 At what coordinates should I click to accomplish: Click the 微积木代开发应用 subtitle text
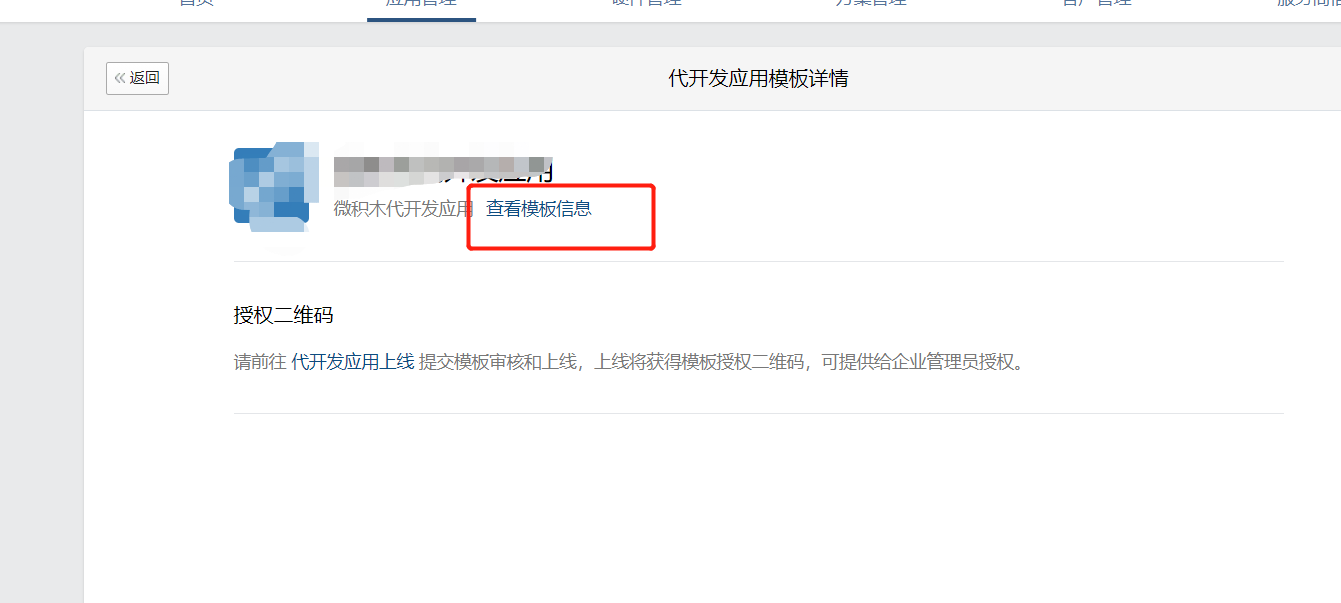(403, 209)
